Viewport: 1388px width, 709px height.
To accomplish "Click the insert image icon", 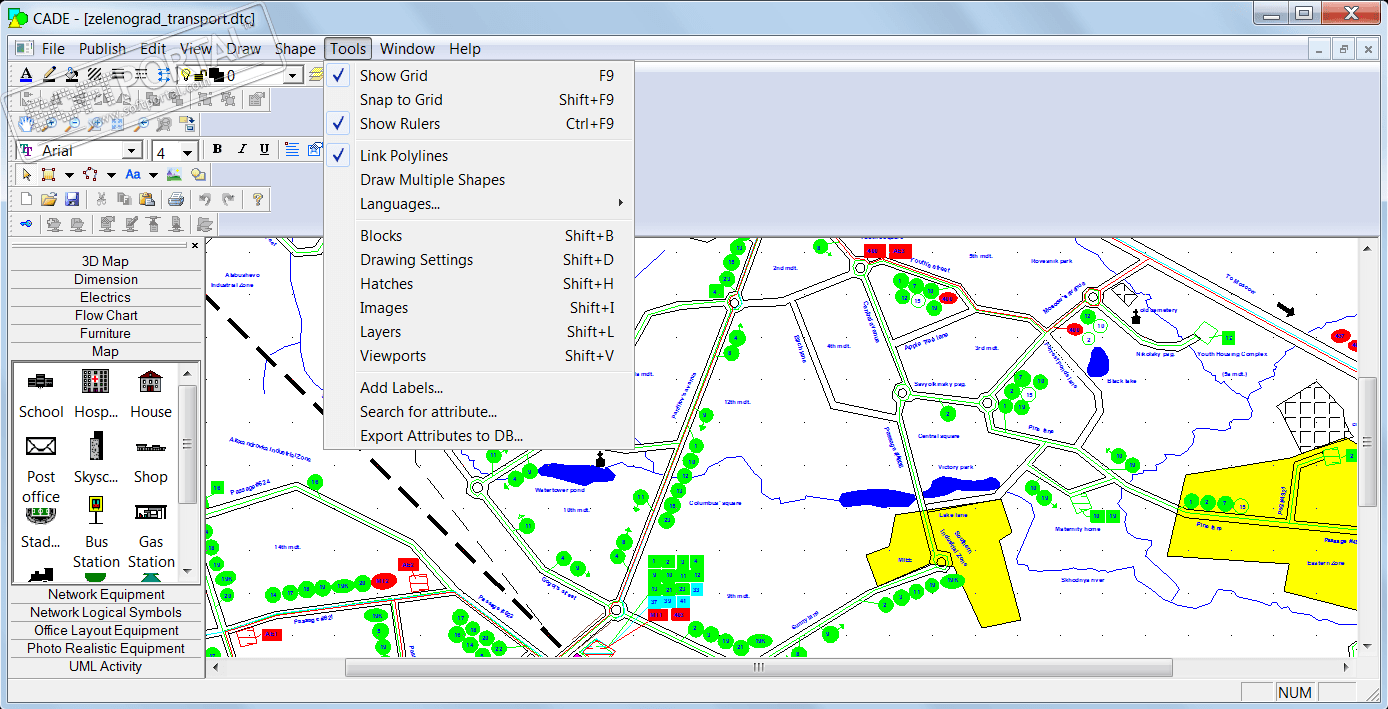I will (174, 174).
